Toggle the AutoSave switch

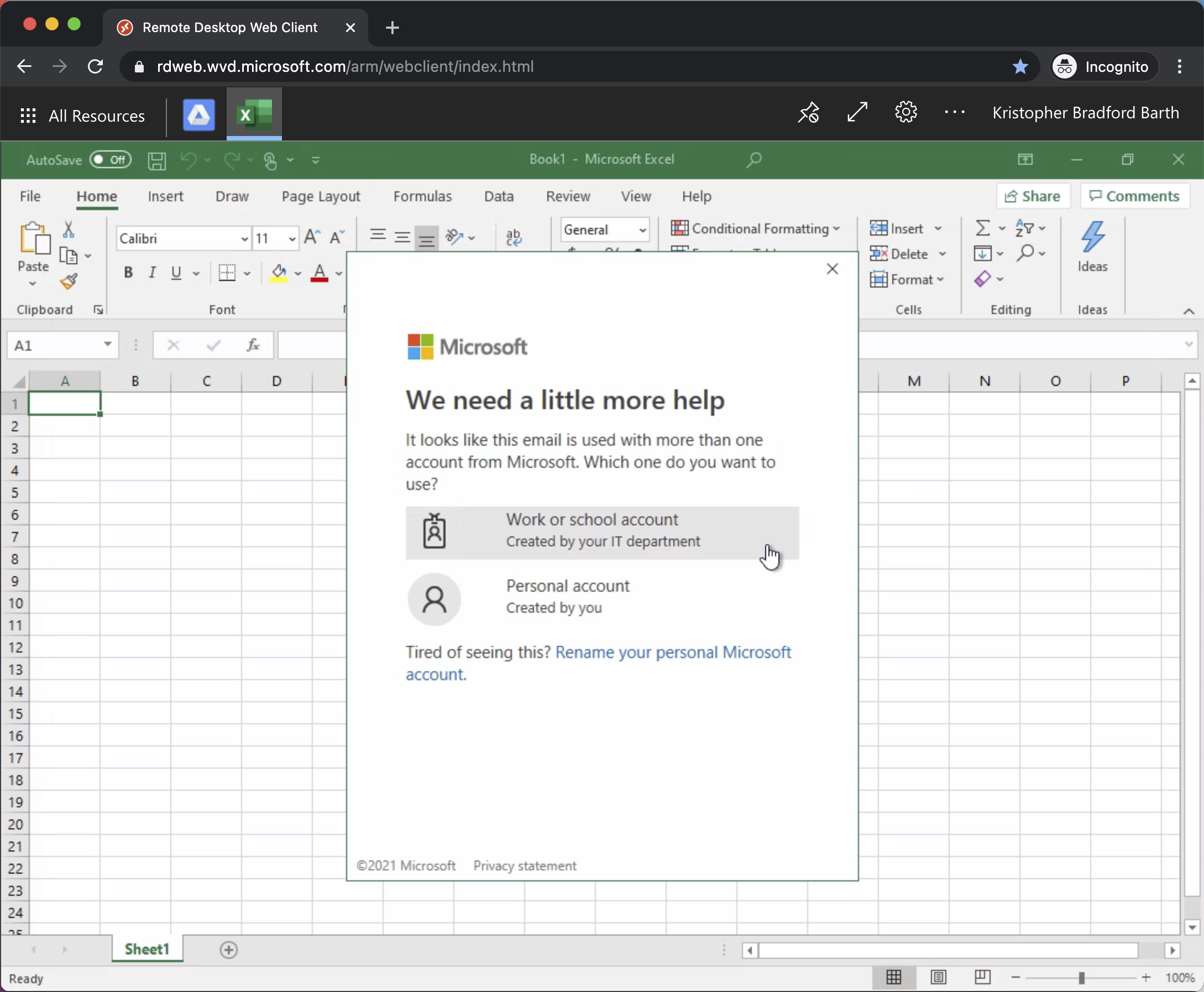[x=110, y=159]
